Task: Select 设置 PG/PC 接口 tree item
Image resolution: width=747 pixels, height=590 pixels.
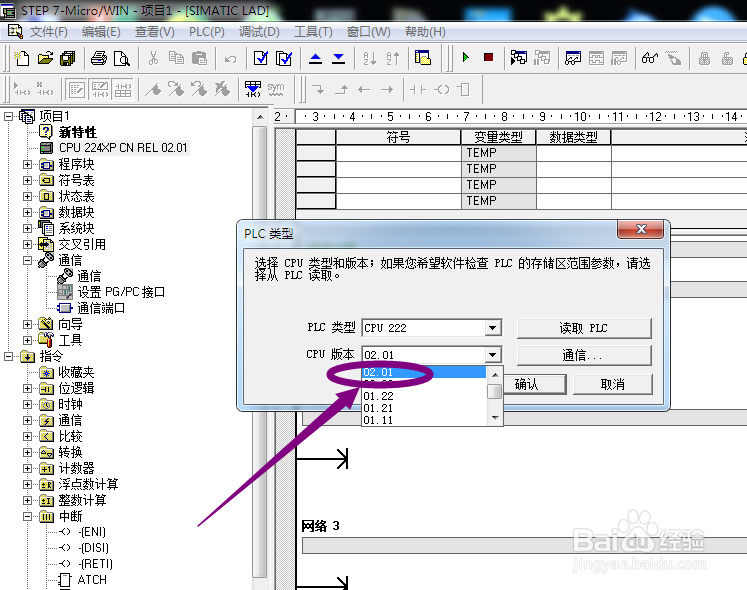Action: click(x=121, y=292)
